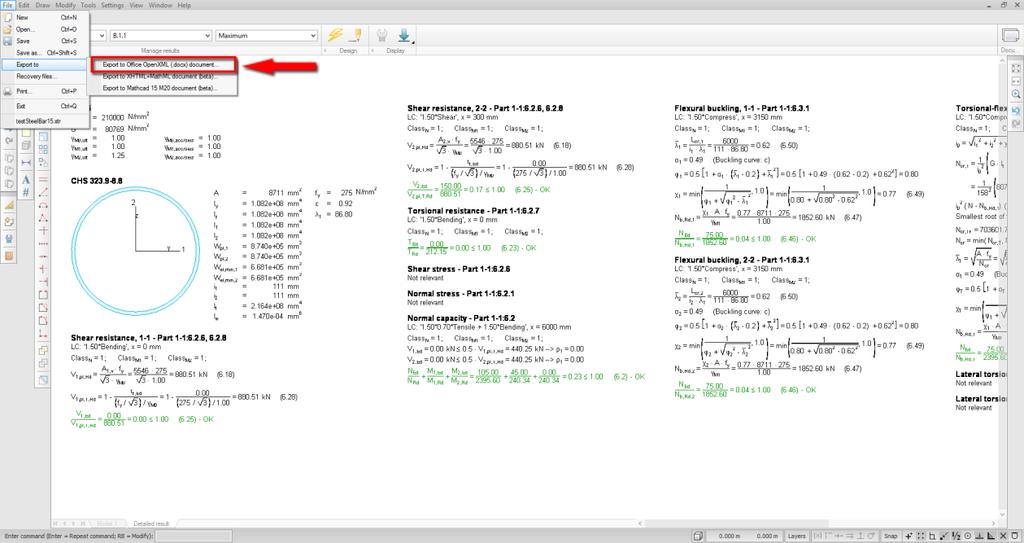Open the View menu
Viewport: 1024px width, 543px height.
(136, 5)
